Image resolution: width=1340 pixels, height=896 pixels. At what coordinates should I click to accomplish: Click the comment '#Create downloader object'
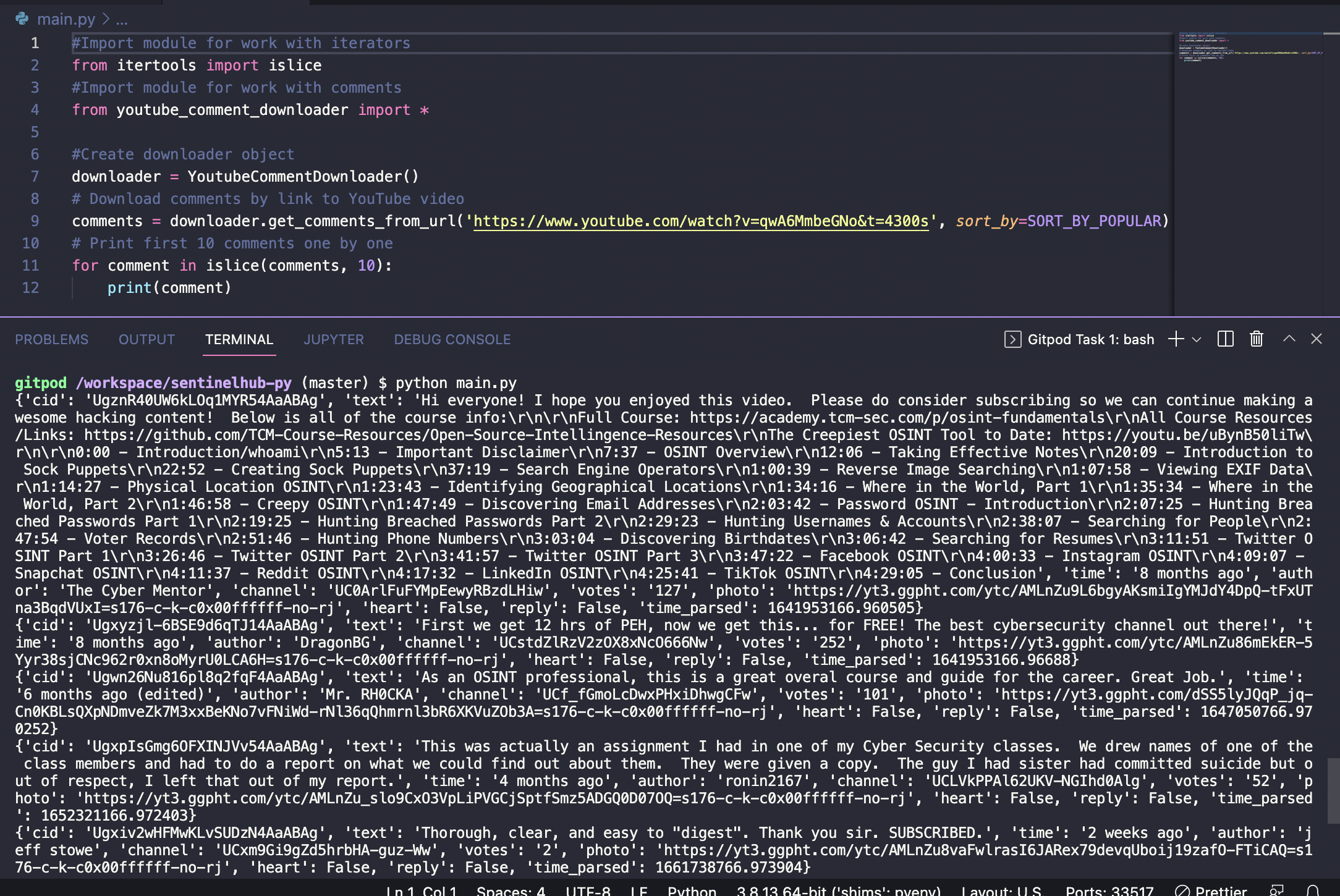pyautogui.click(x=183, y=154)
